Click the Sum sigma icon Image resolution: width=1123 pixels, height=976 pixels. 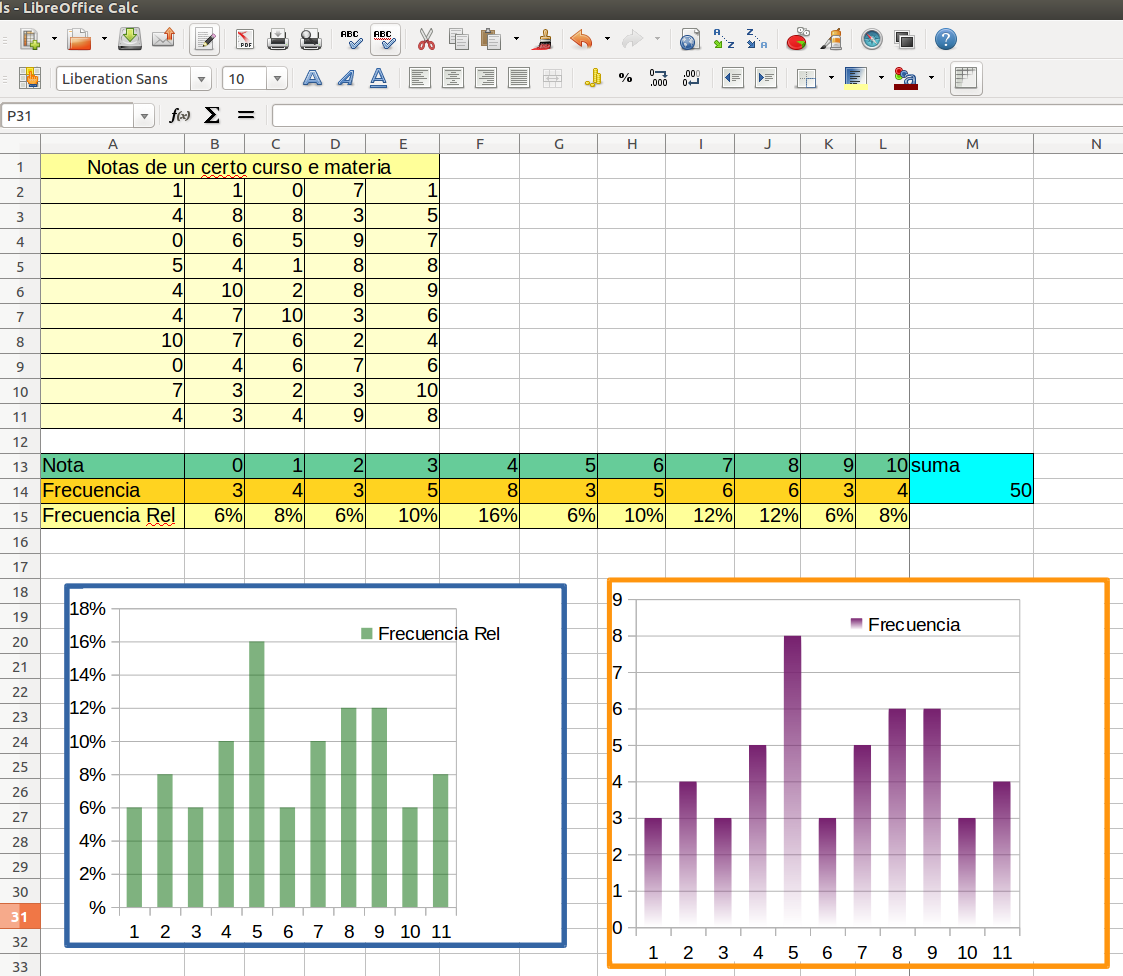click(212, 115)
